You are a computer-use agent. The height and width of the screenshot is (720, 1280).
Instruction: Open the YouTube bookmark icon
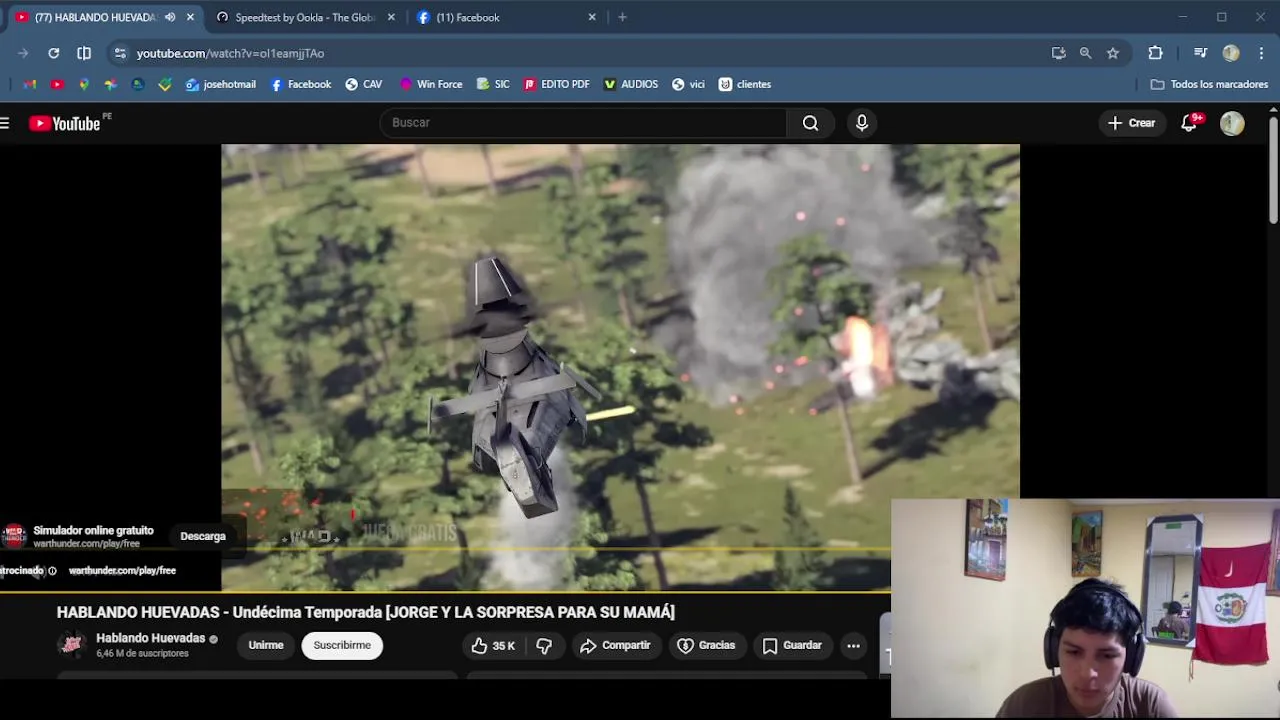click(57, 84)
